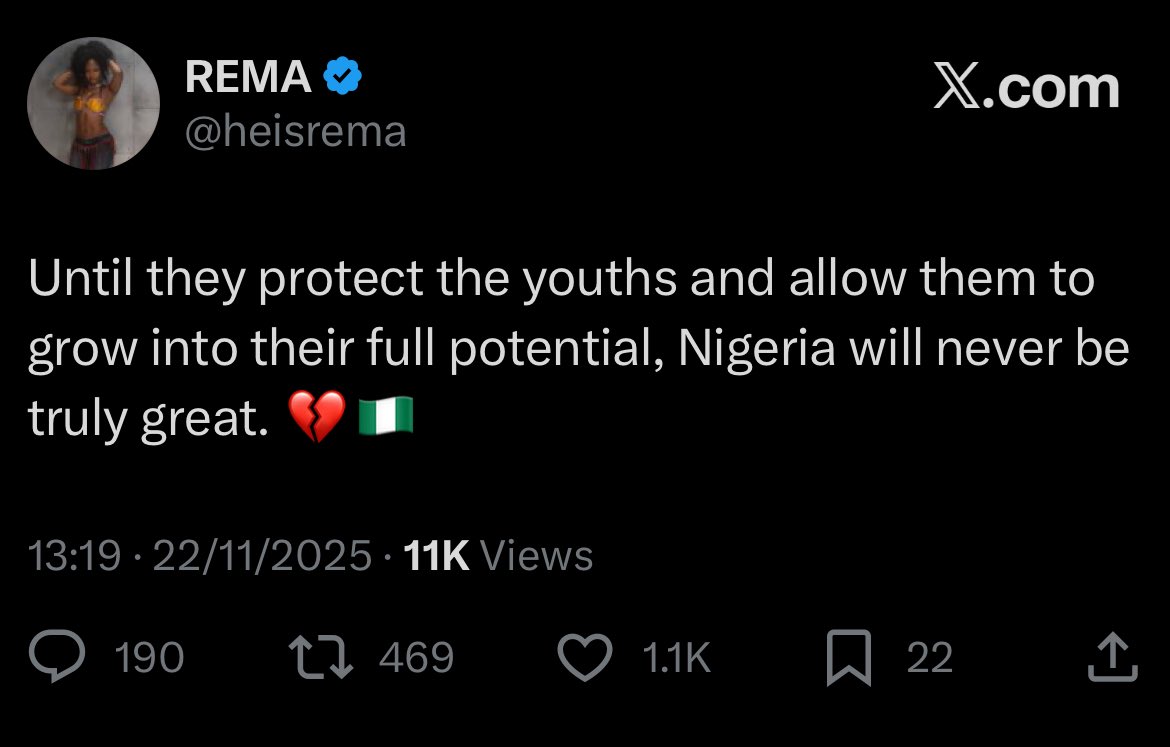The image size is (1170, 747).
Task: Click the 190 replies count
Action: coord(150,658)
